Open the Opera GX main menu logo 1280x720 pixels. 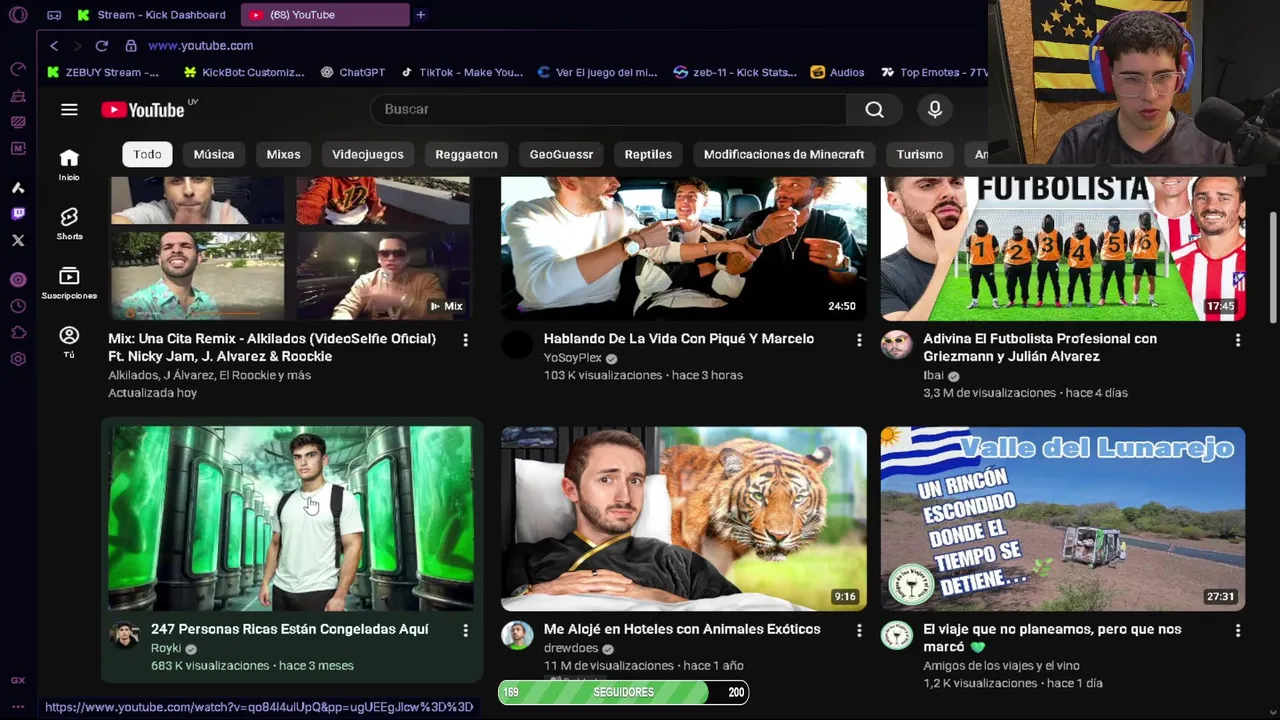[x=18, y=15]
